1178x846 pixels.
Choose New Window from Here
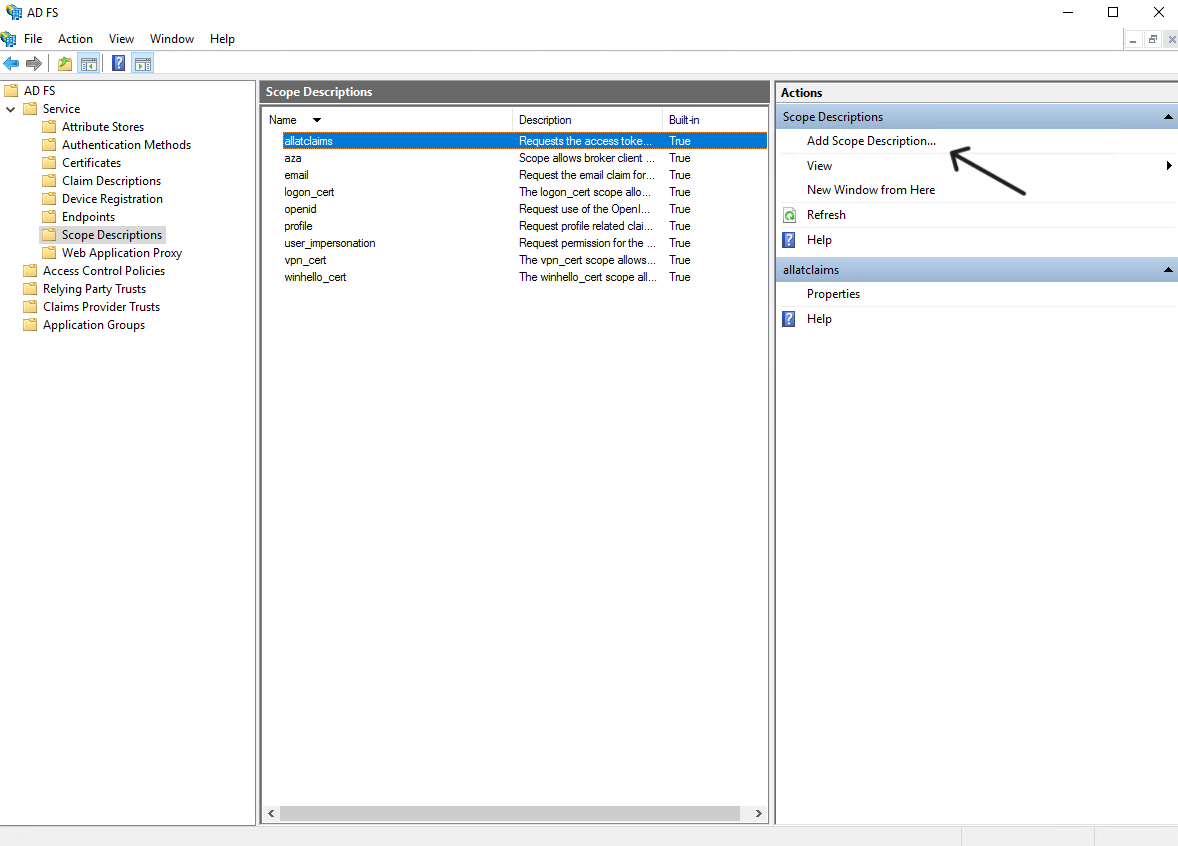point(871,190)
